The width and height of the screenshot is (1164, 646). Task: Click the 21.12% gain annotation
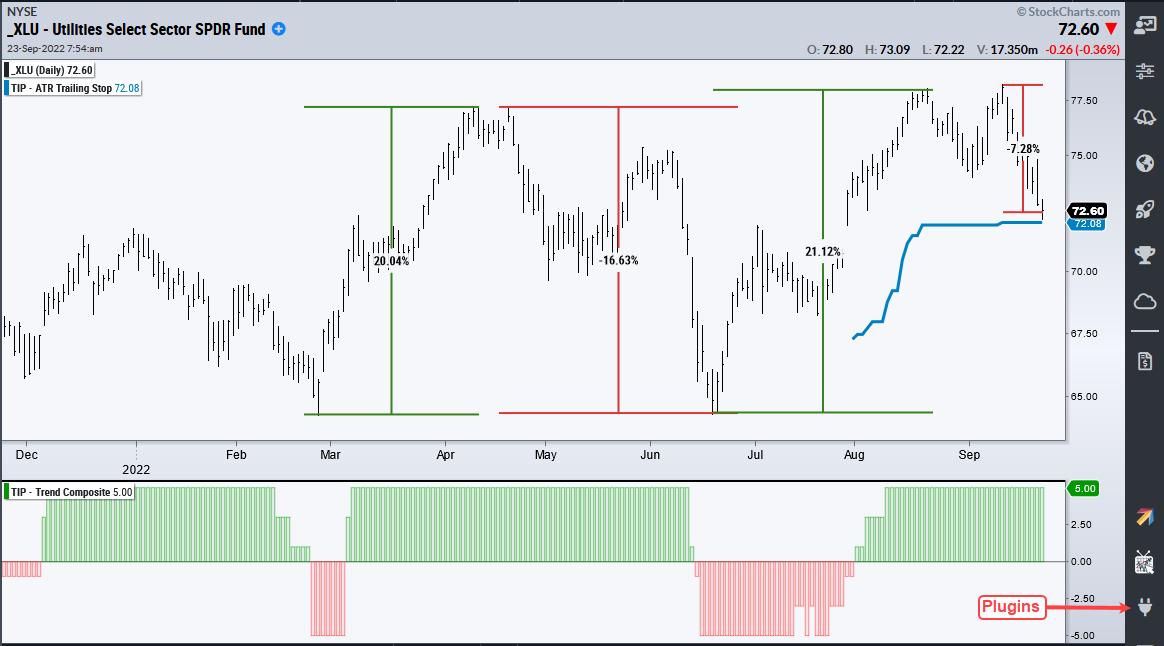pos(823,252)
